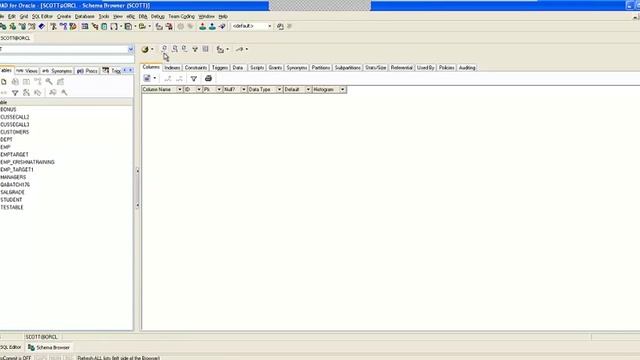Open the Pk column header dropdown arrow
This screenshot has width=640, height=360.
click(x=219, y=89)
